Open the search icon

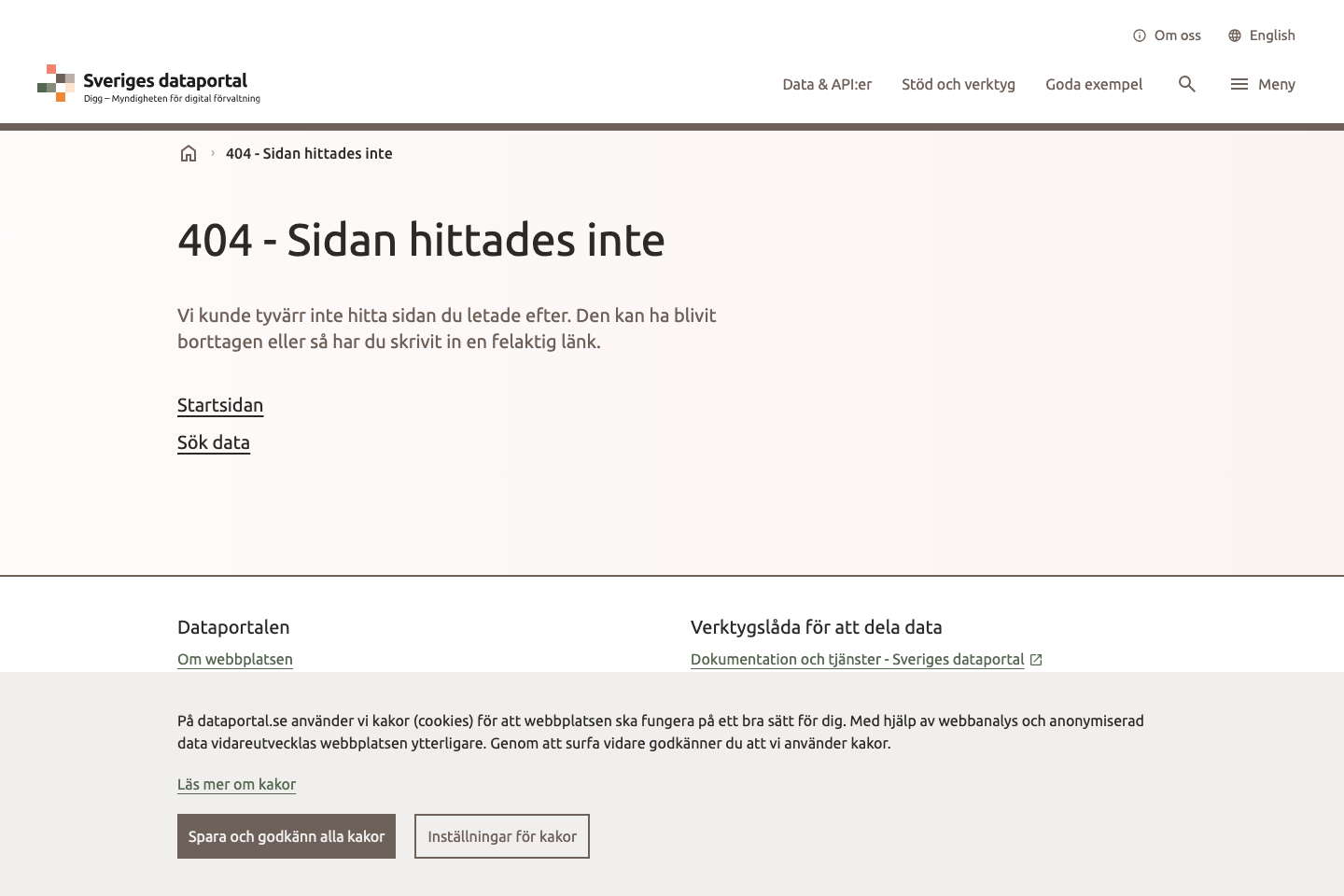[x=1186, y=84]
